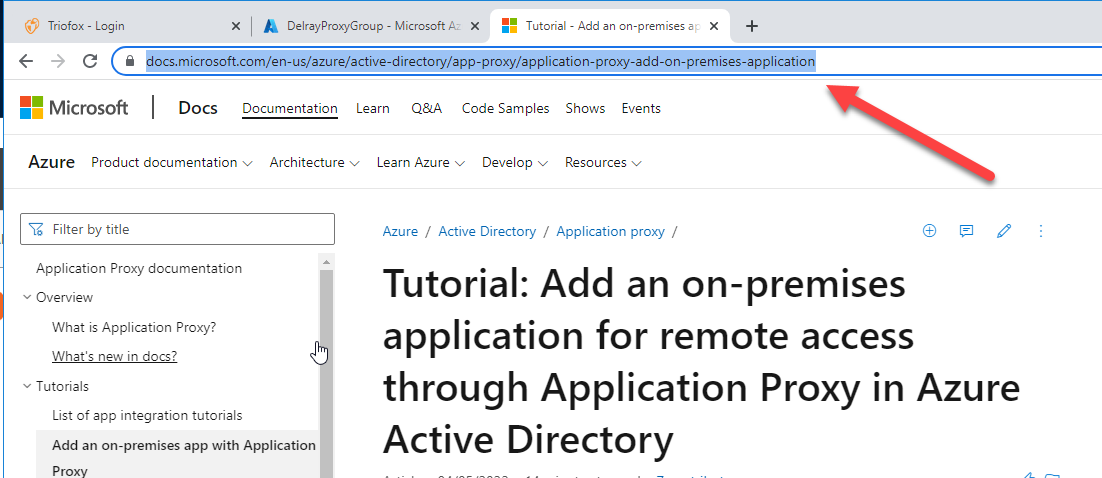
Task: Click the Add to collection plus-circle icon
Action: click(x=929, y=231)
